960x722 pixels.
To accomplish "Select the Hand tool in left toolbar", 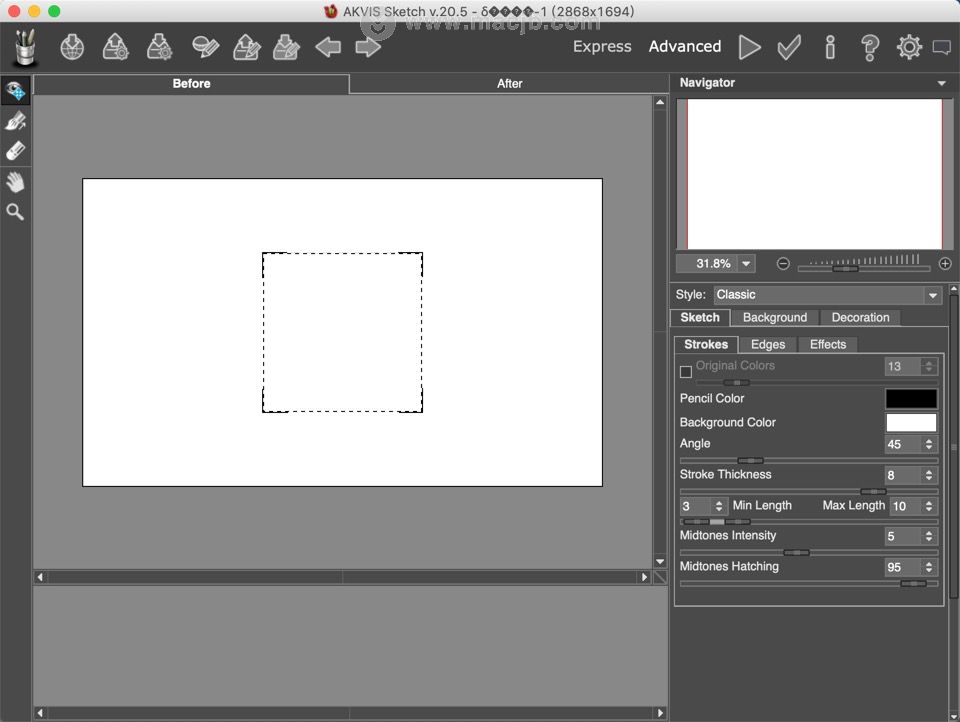I will coord(15,182).
